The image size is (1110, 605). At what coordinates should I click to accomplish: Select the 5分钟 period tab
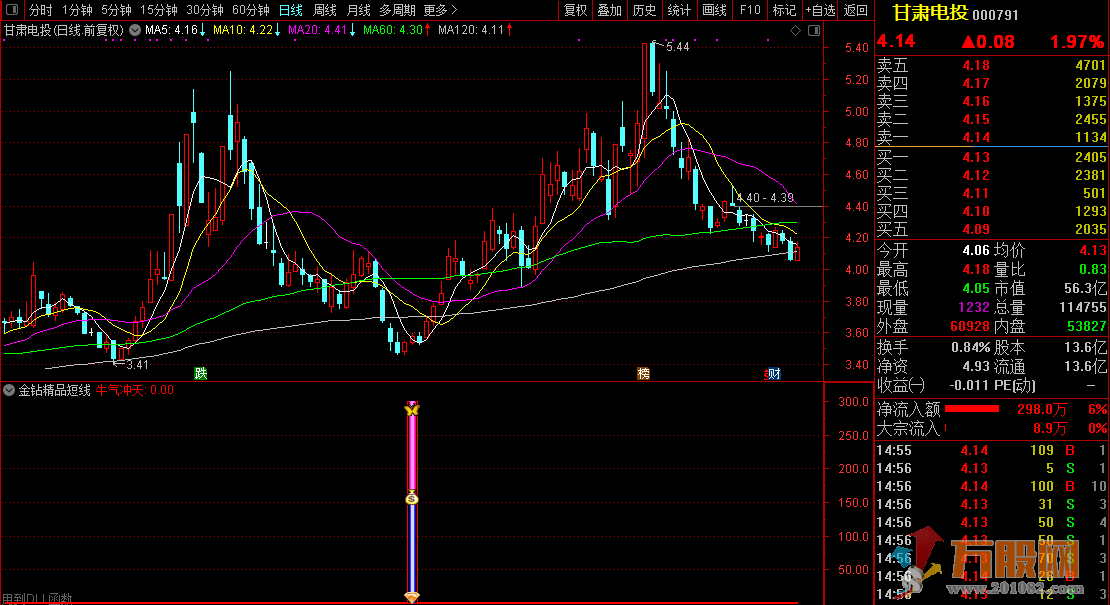pos(116,10)
